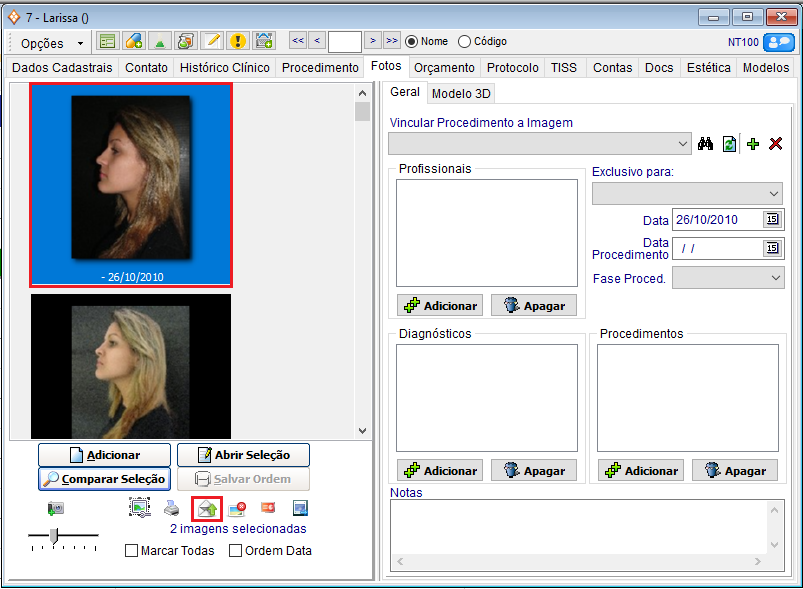Open the Exclusivo para dropdown

coord(775,193)
